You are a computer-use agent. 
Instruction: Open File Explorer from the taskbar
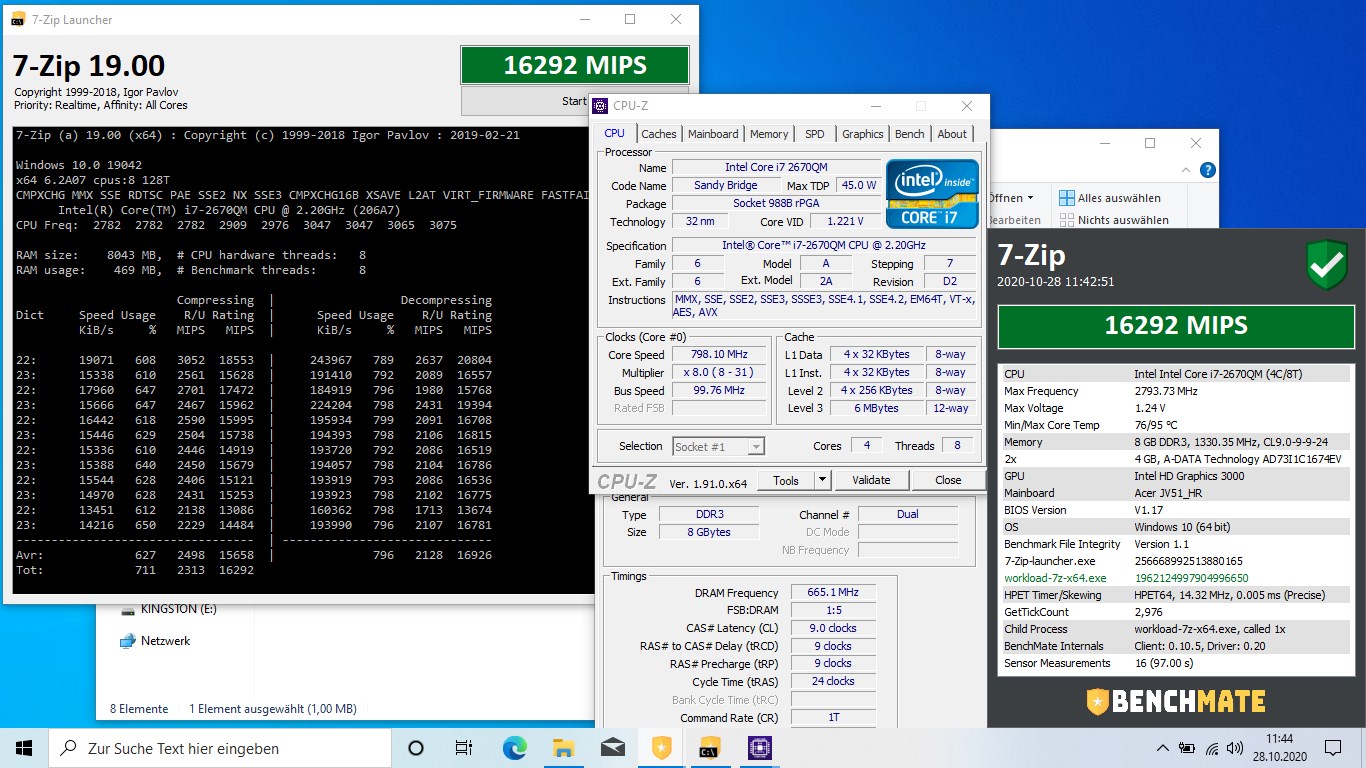coord(563,748)
